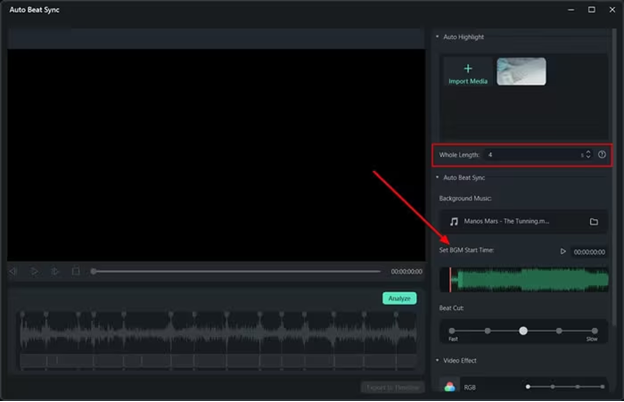Set Beat Cut to fourth stop

pyautogui.click(x=559, y=331)
